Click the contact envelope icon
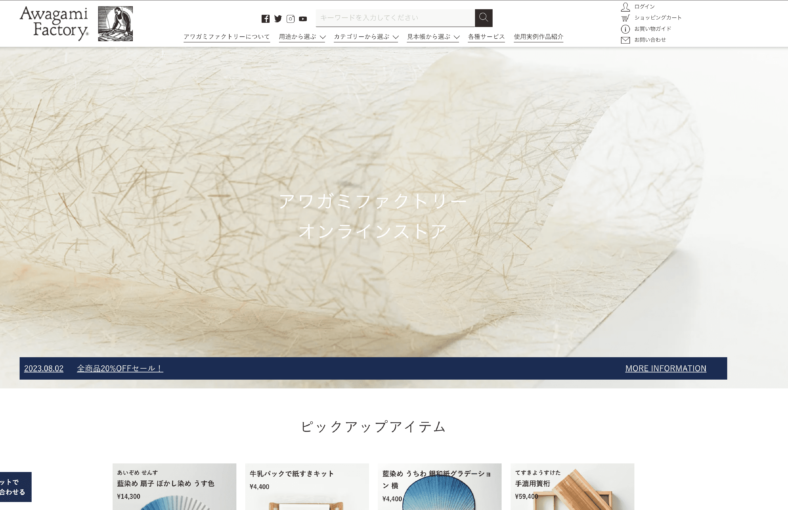788x510 pixels. [625, 40]
